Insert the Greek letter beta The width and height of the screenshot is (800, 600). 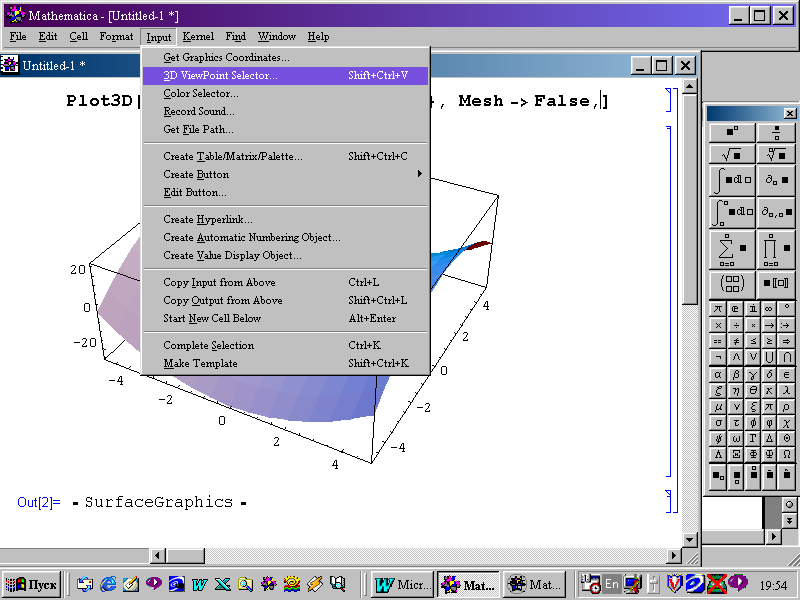coord(736,374)
